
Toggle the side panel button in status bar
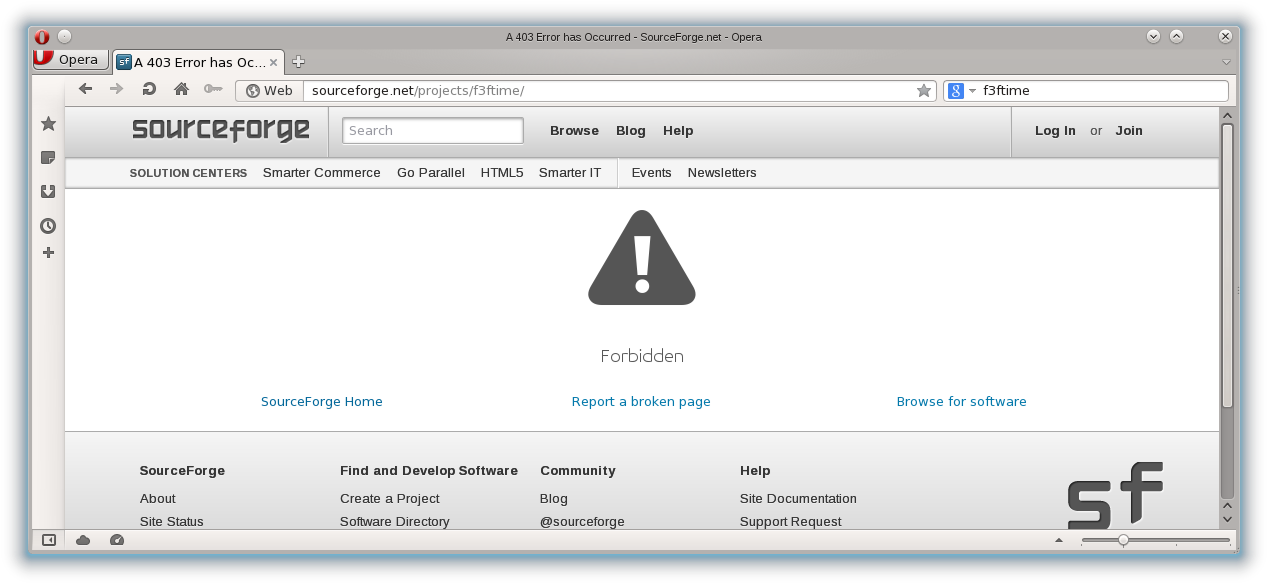coord(48,540)
